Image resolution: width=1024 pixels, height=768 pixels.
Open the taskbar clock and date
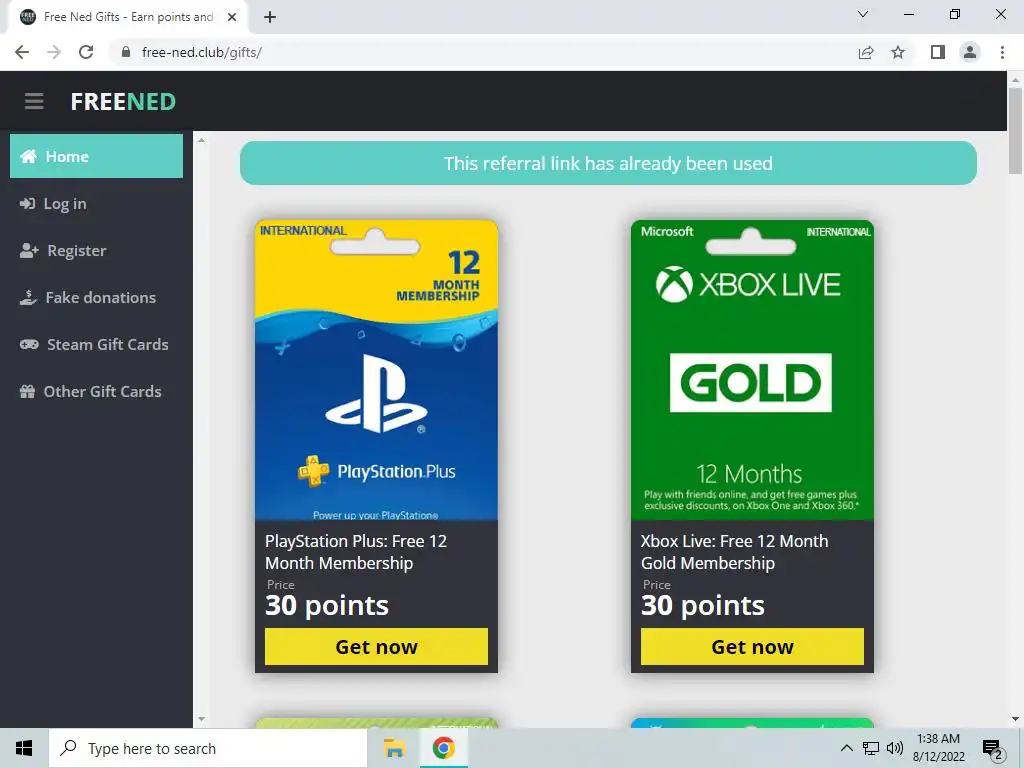[x=938, y=748]
